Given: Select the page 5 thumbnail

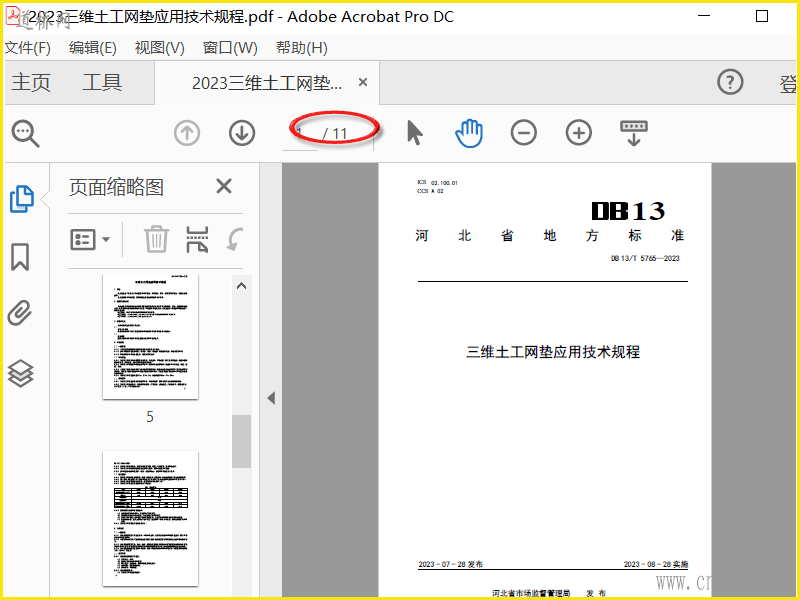Looking at the screenshot, I should (x=151, y=337).
